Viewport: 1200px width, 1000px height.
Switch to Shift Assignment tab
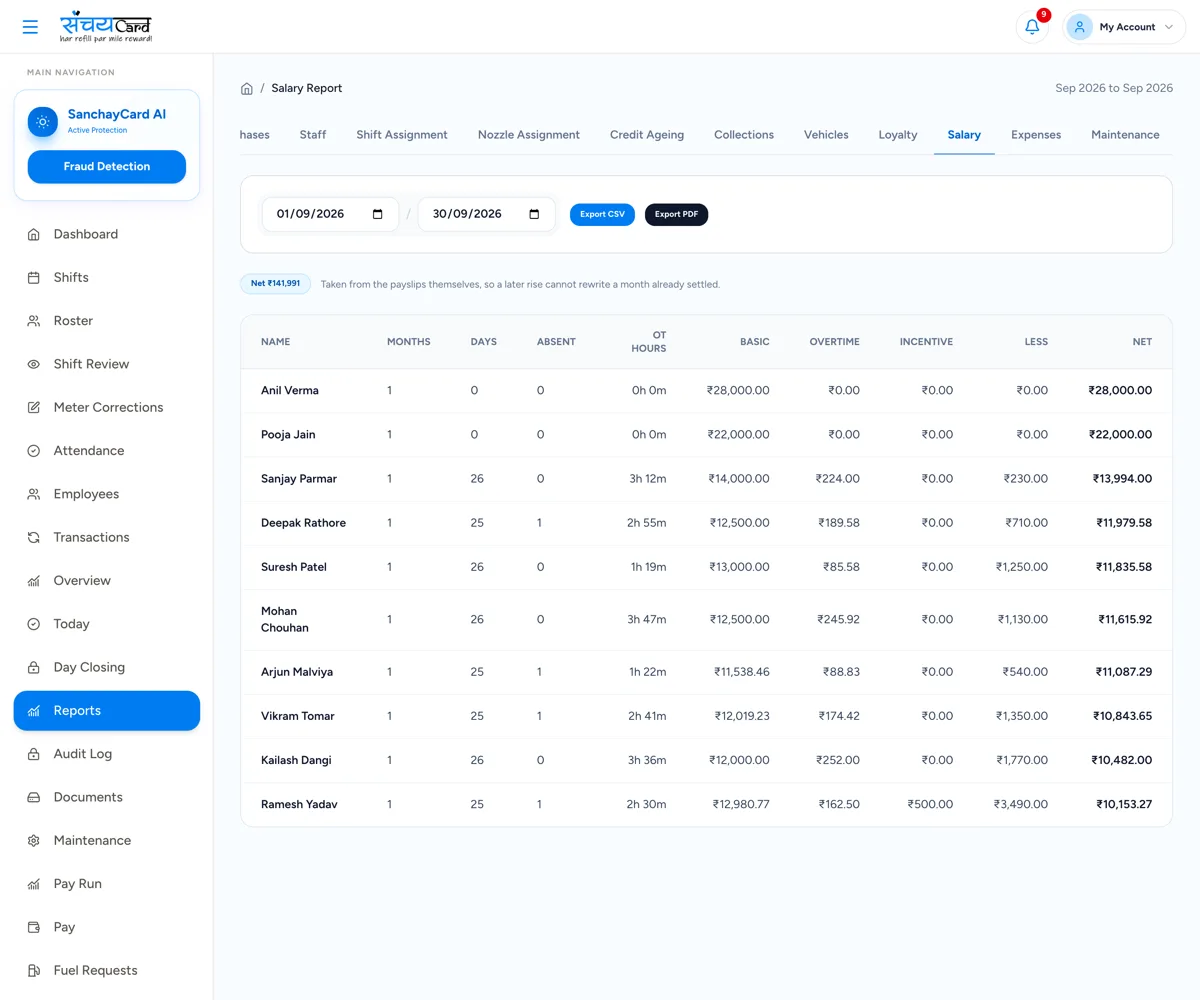(402, 135)
